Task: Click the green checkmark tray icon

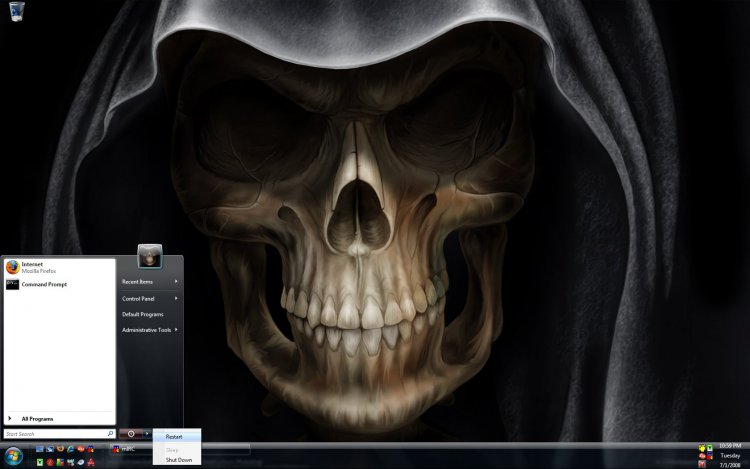Action: [710, 448]
